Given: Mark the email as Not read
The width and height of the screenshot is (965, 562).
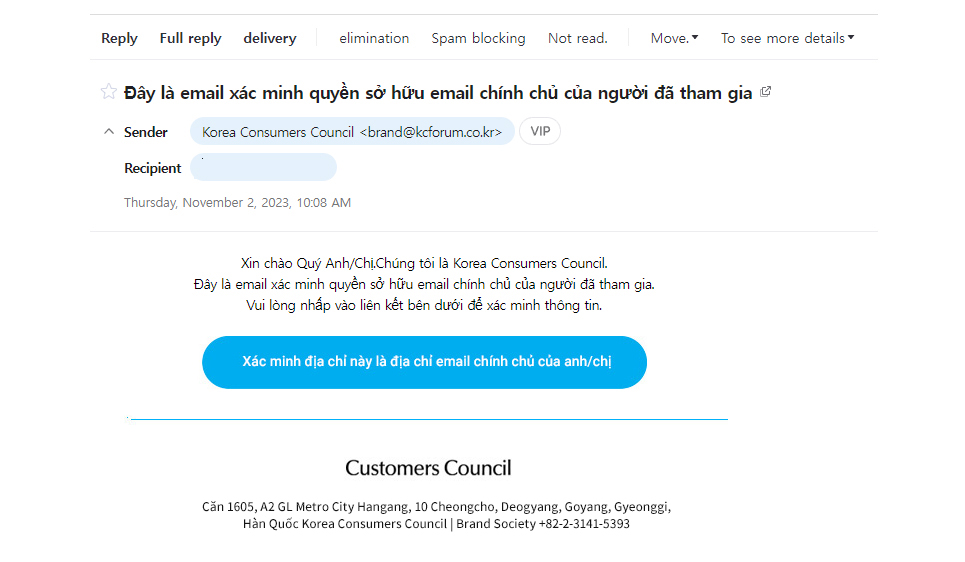Looking at the screenshot, I should tap(577, 38).
